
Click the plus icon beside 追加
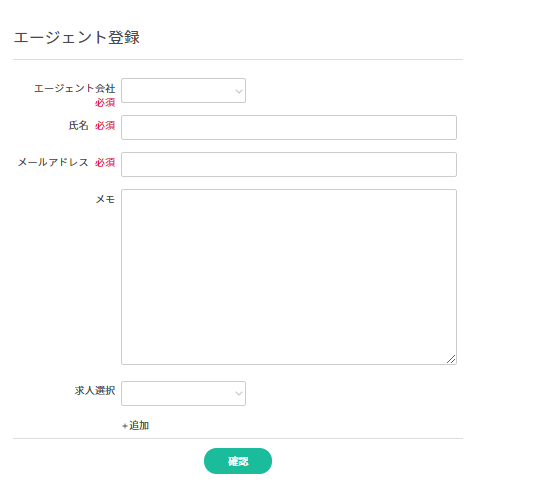(125, 426)
